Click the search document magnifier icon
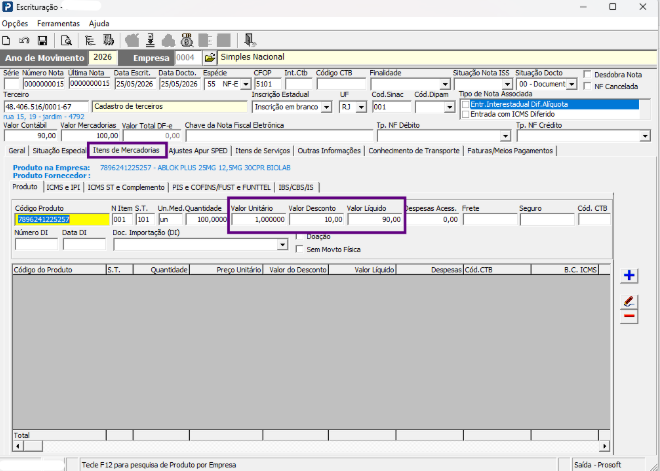The image size is (660, 471). coord(66,41)
